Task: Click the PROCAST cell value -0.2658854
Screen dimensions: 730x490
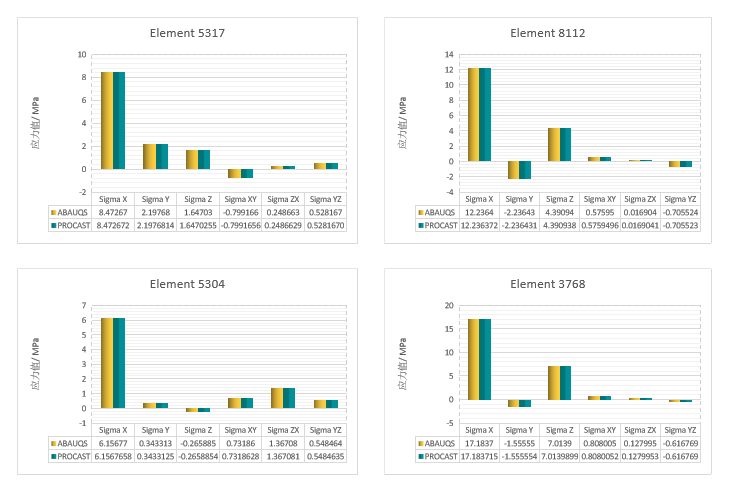Action: coord(198,456)
